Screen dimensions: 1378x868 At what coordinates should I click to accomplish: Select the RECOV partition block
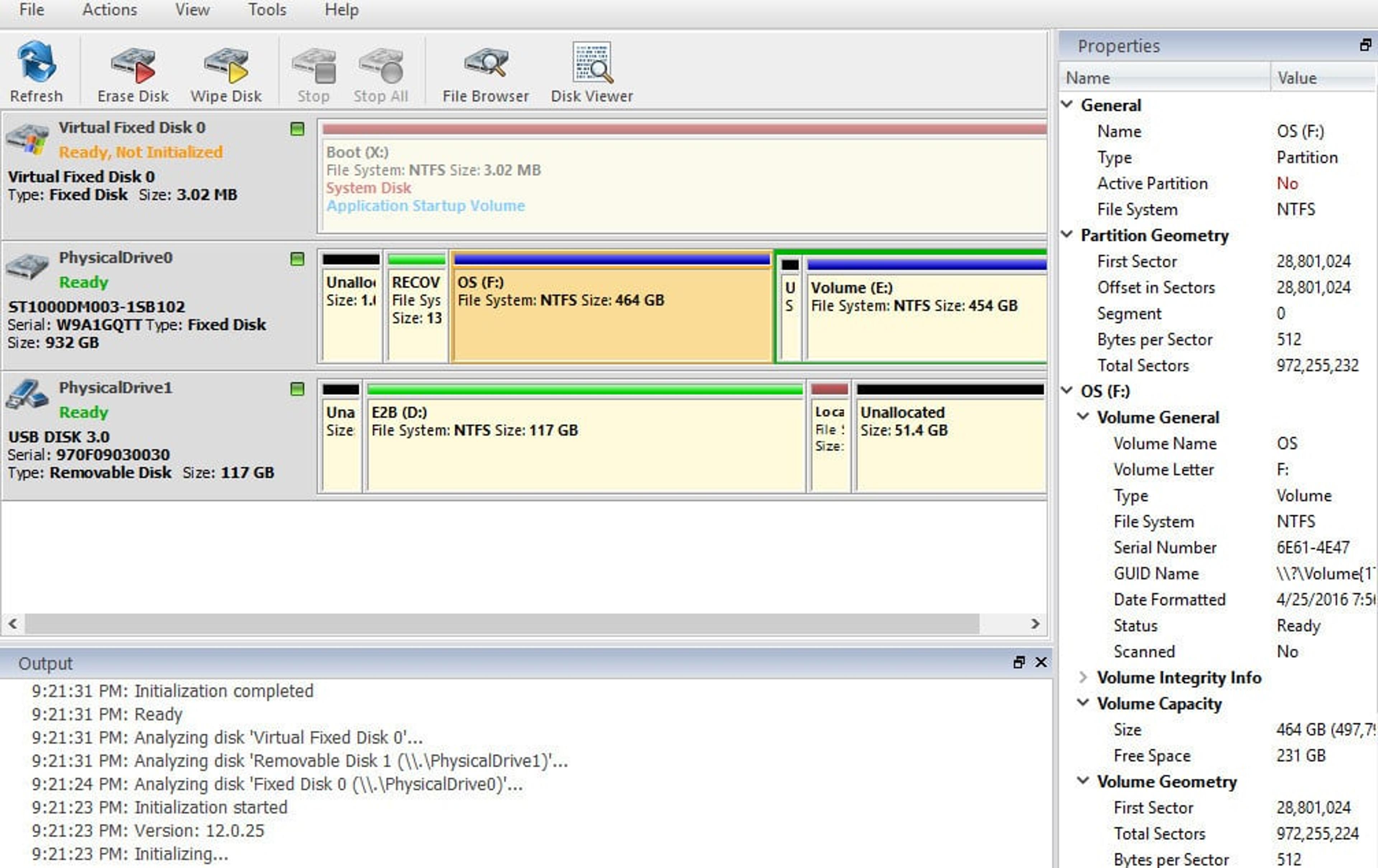pyautogui.click(x=417, y=306)
